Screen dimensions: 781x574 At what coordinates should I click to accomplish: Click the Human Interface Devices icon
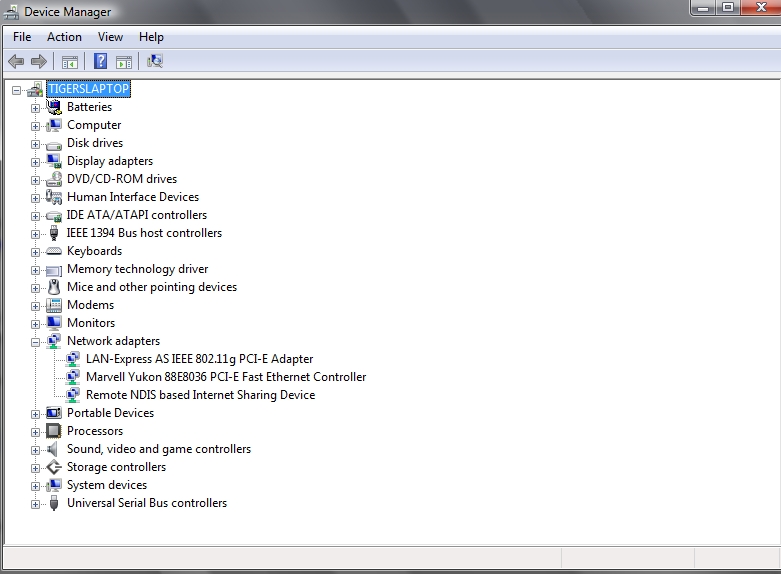point(54,197)
